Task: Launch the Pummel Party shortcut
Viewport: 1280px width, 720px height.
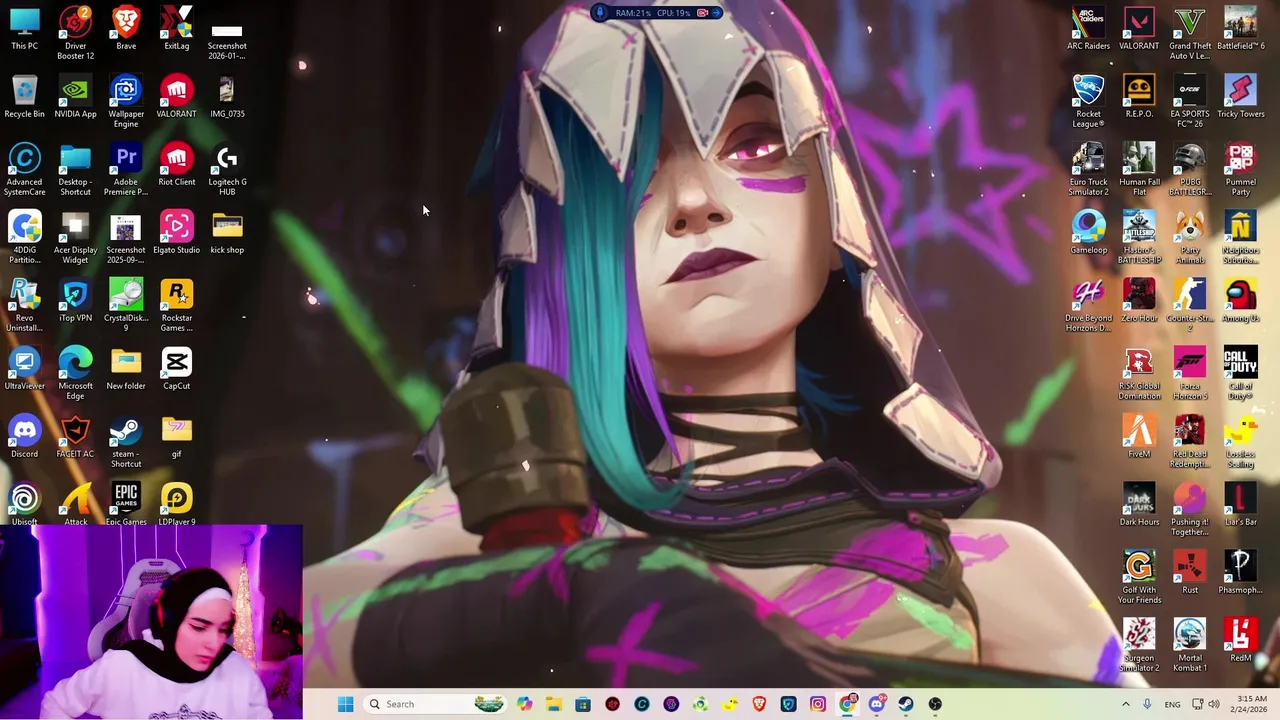Action: click(x=1241, y=169)
